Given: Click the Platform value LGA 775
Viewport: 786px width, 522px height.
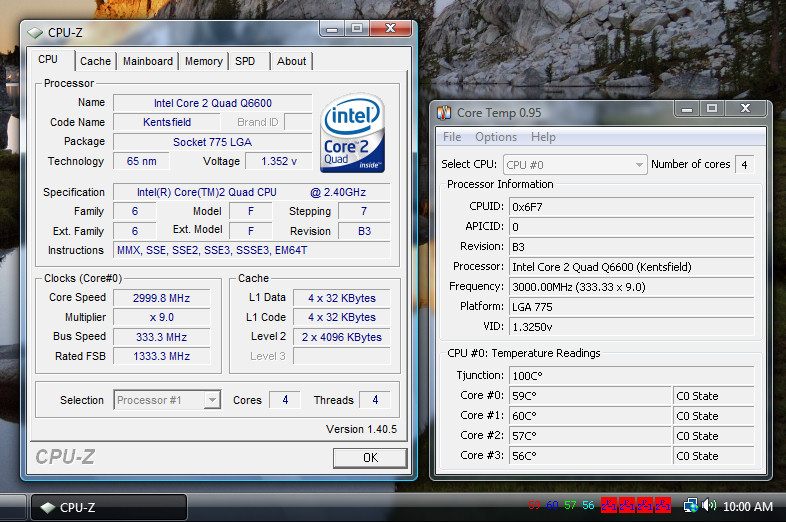Looking at the screenshot, I should (x=632, y=306).
